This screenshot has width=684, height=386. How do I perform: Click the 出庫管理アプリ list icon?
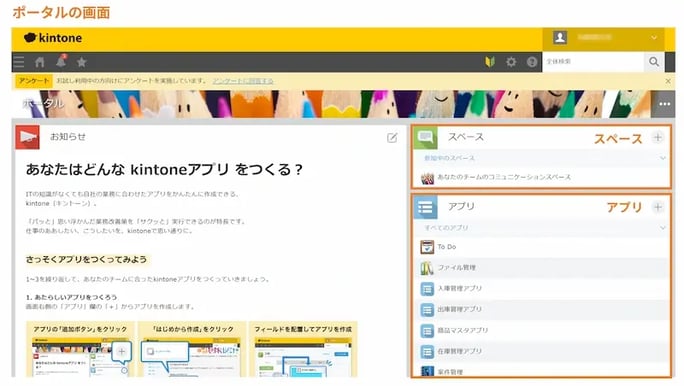pyautogui.click(x=427, y=310)
